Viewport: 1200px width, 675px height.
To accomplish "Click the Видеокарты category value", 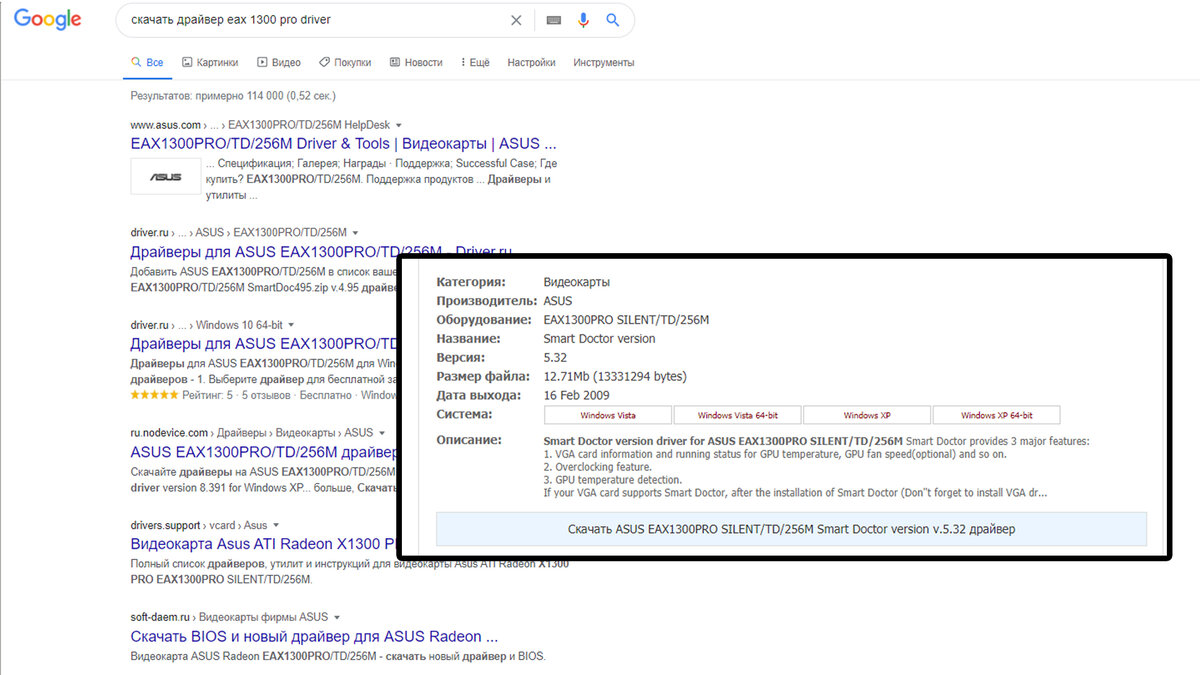I will point(576,283).
